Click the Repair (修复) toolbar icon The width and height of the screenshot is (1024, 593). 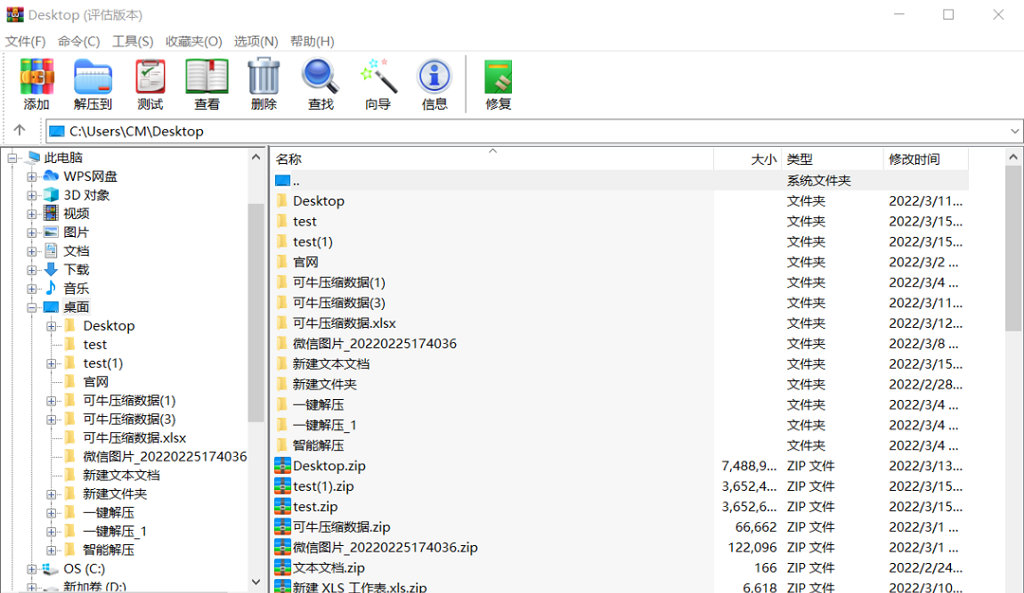pyautogui.click(x=498, y=77)
